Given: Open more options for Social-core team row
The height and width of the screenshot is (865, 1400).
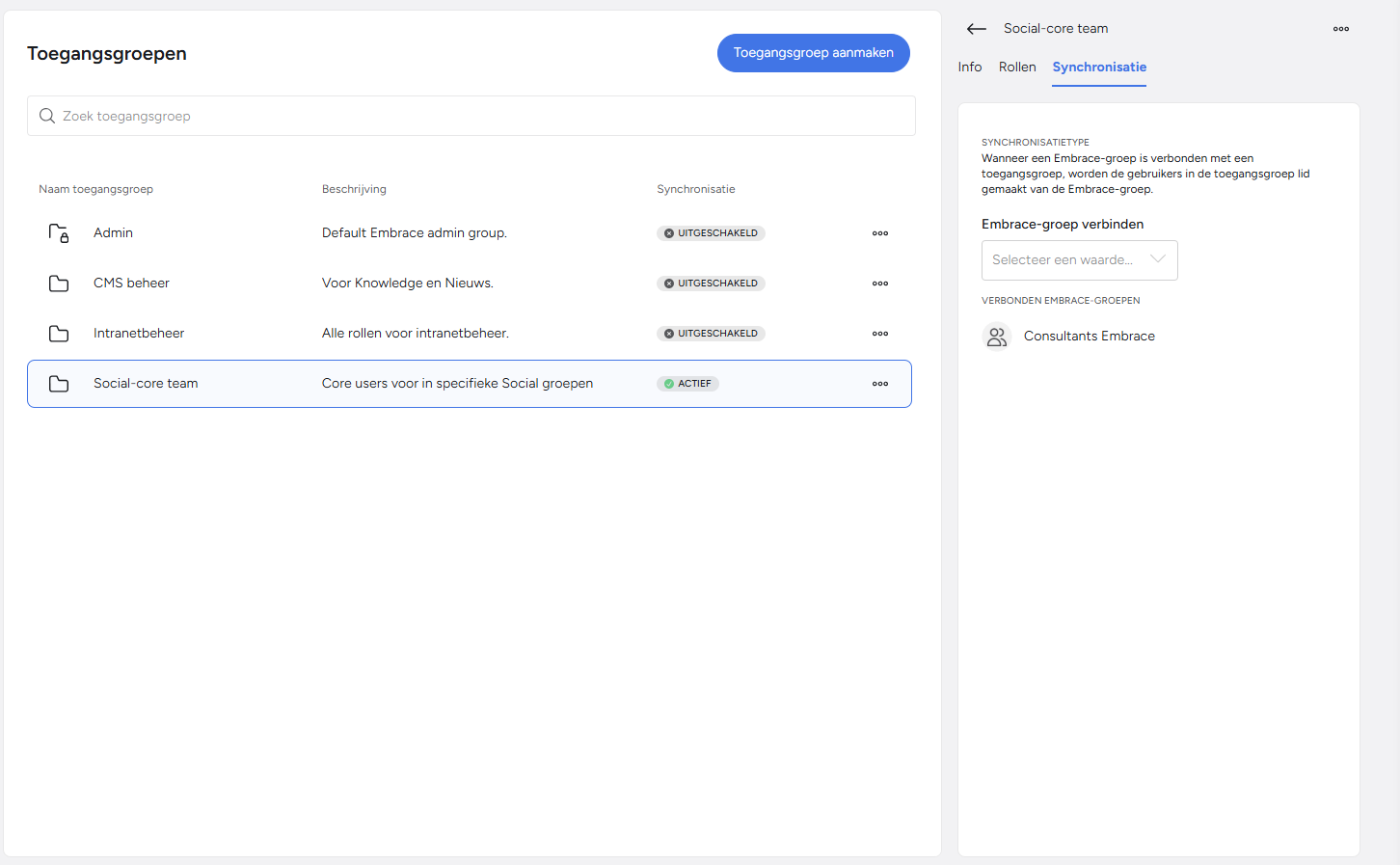Looking at the screenshot, I should (880, 384).
